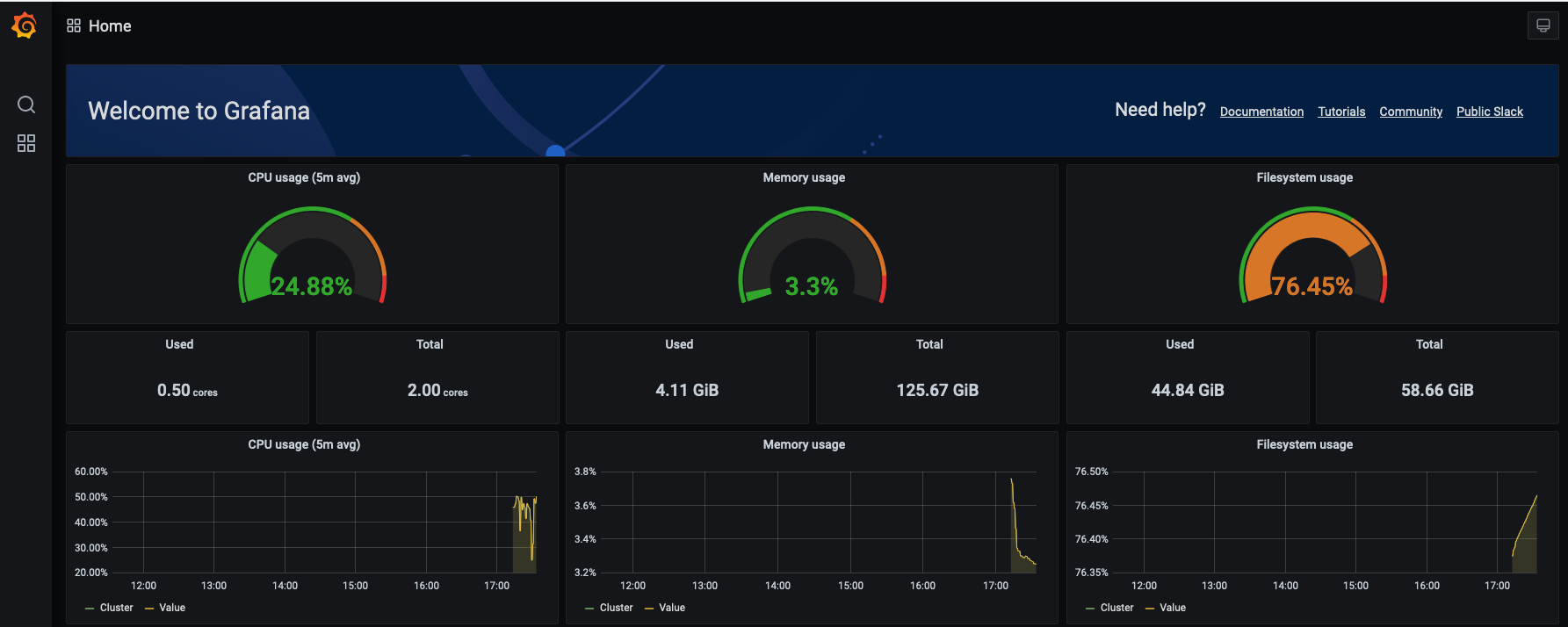Open CPU usage (5m avg) graph panel title

coord(304,444)
